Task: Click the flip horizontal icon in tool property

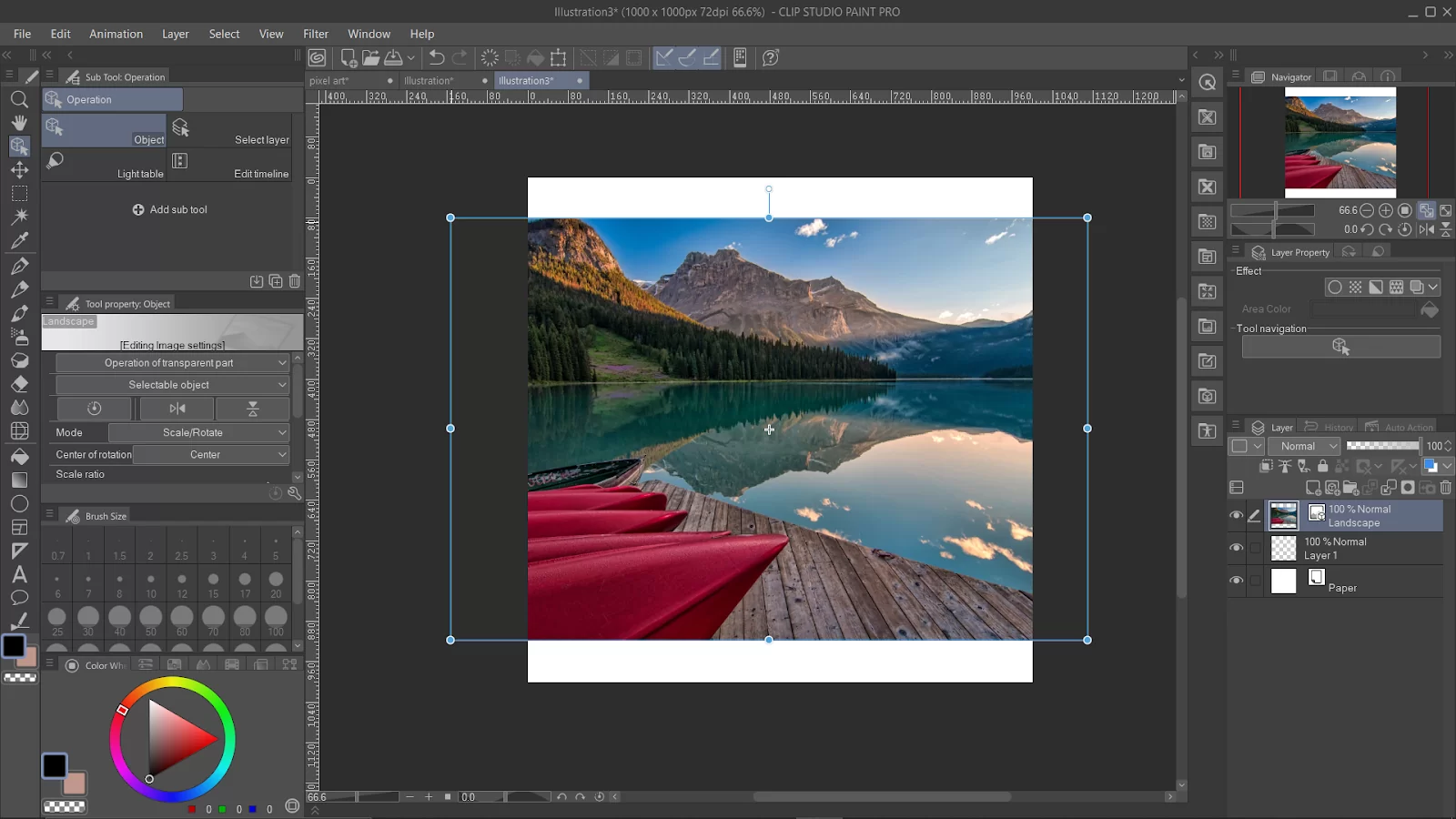Action: pyautogui.click(x=177, y=409)
